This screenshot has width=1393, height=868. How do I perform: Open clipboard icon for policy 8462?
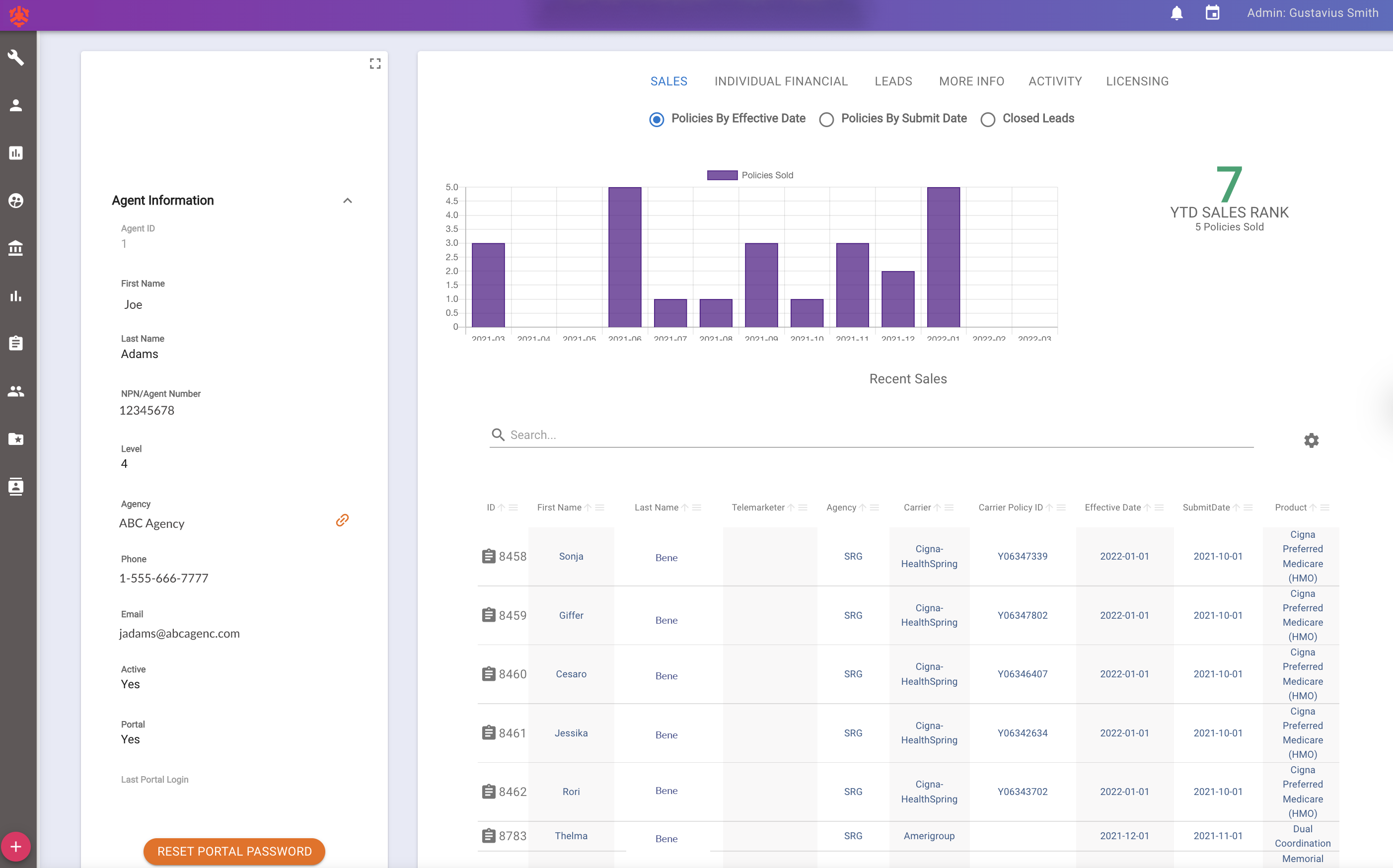(489, 792)
